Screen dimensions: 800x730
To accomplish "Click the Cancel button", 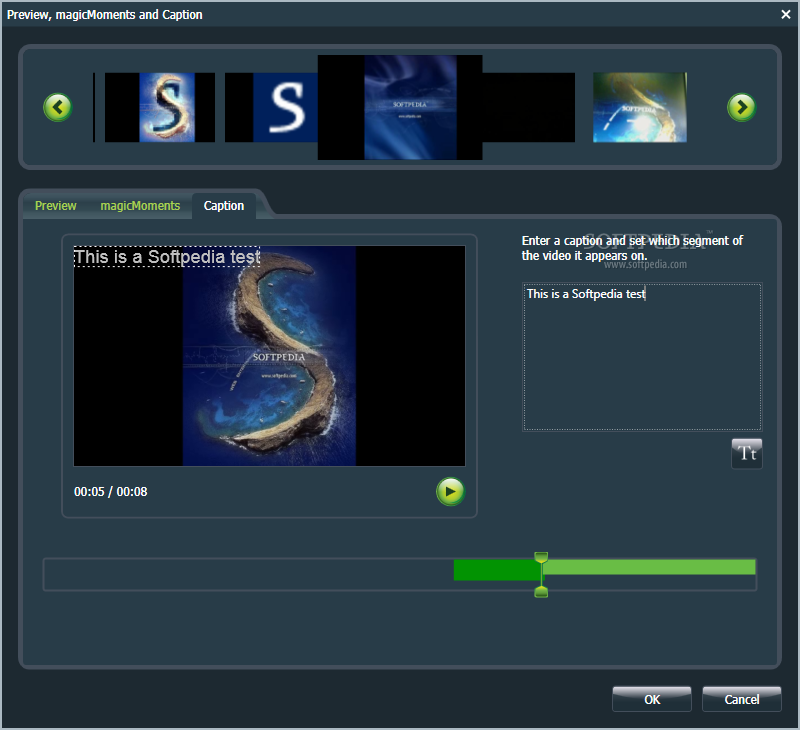I will tap(741, 699).
